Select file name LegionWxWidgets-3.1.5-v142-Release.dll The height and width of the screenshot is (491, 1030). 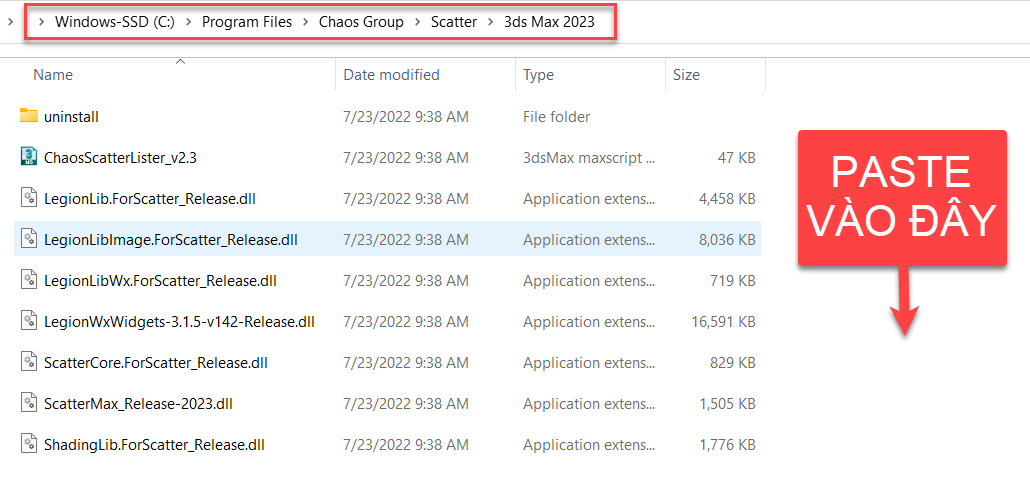pyautogui.click(x=179, y=322)
